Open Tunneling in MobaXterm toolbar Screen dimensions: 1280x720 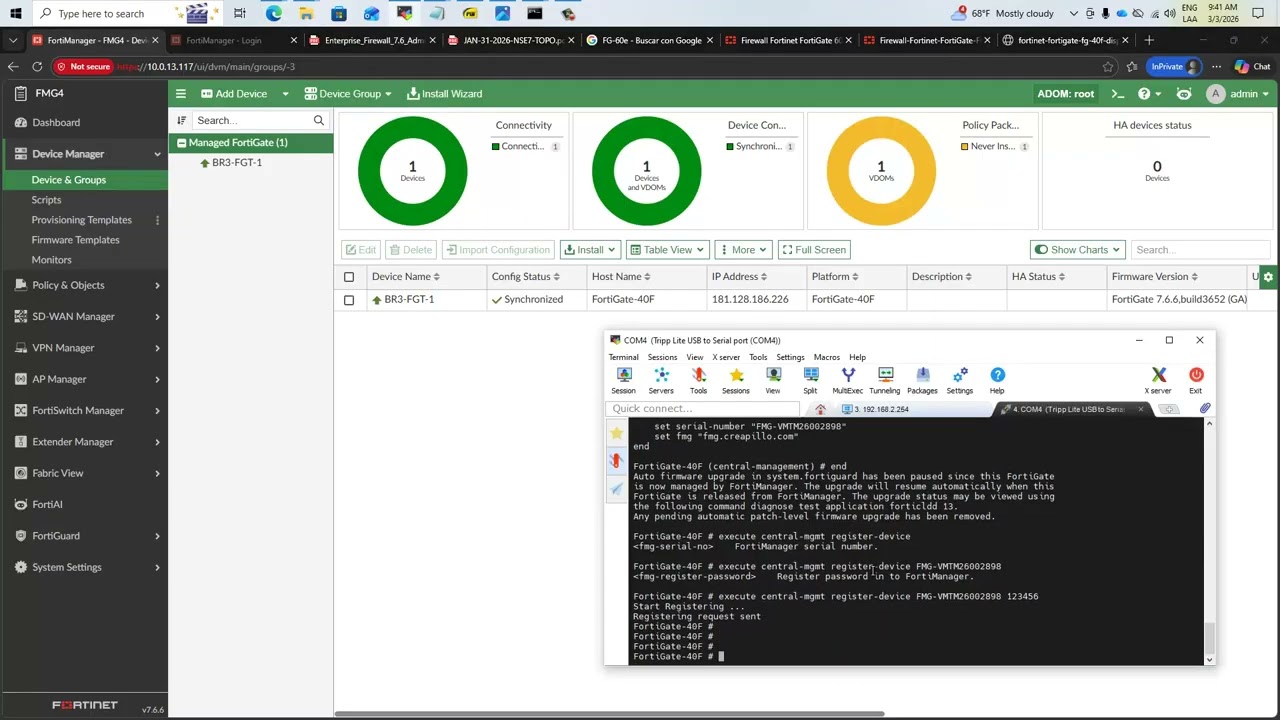(885, 380)
